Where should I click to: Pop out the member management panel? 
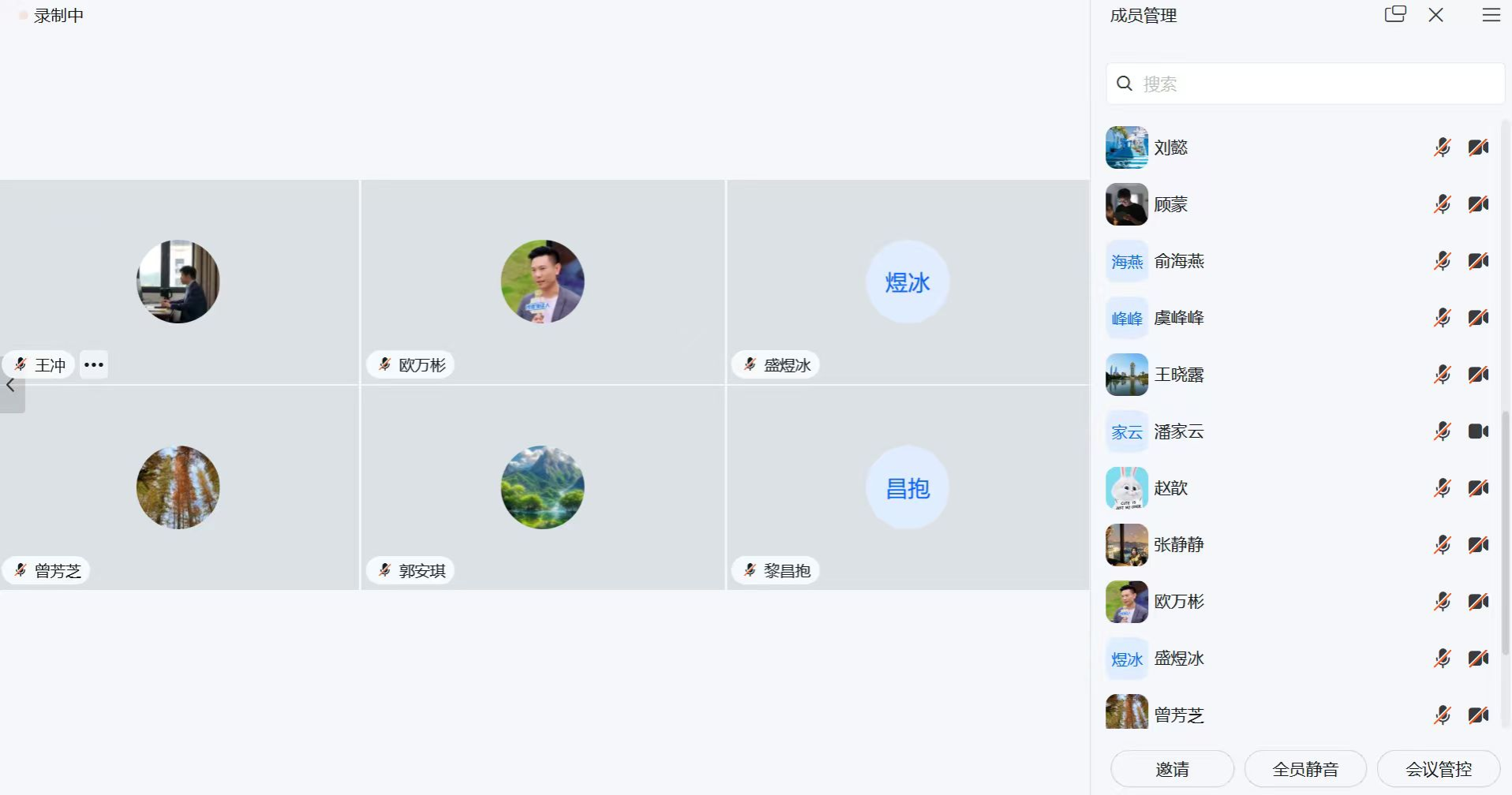[1395, 14]
